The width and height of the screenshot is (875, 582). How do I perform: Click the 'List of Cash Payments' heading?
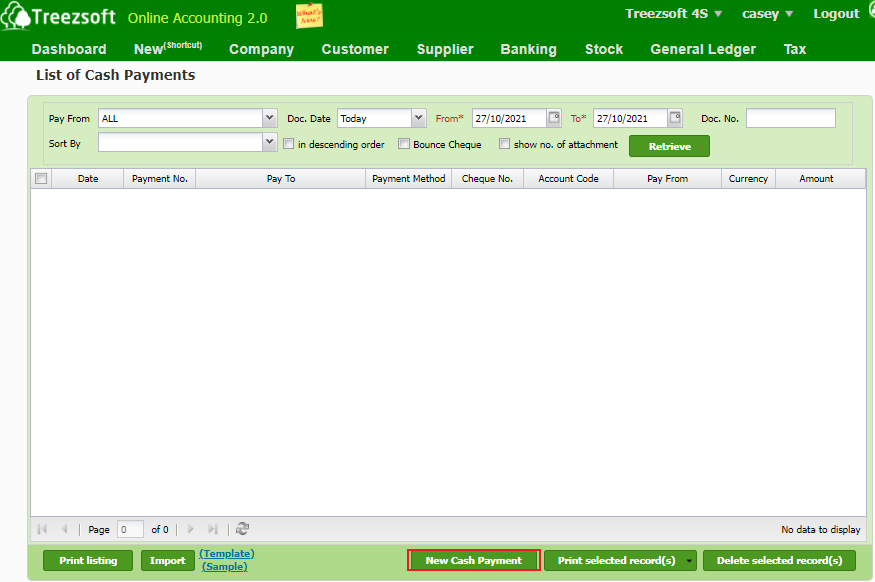click(116, 75)
